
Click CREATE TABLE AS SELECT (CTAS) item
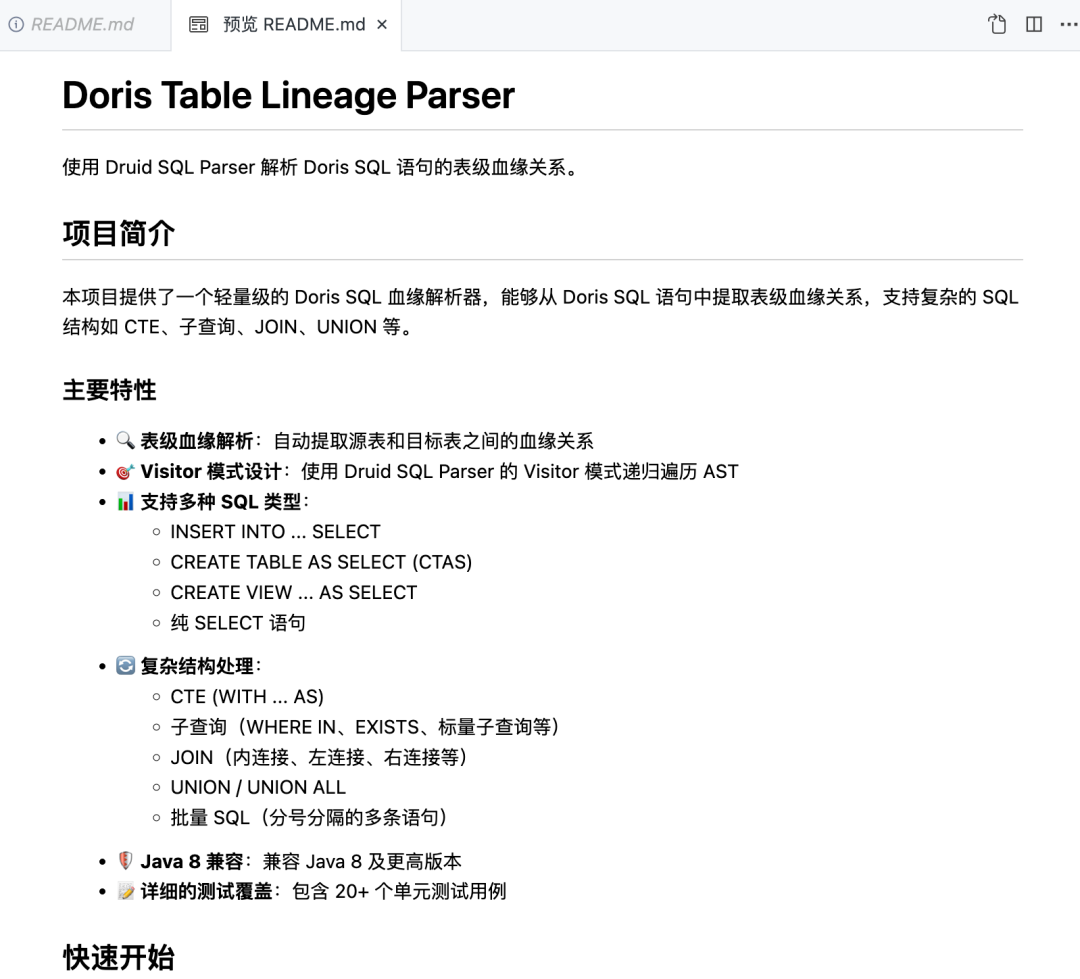coord(321,562)
